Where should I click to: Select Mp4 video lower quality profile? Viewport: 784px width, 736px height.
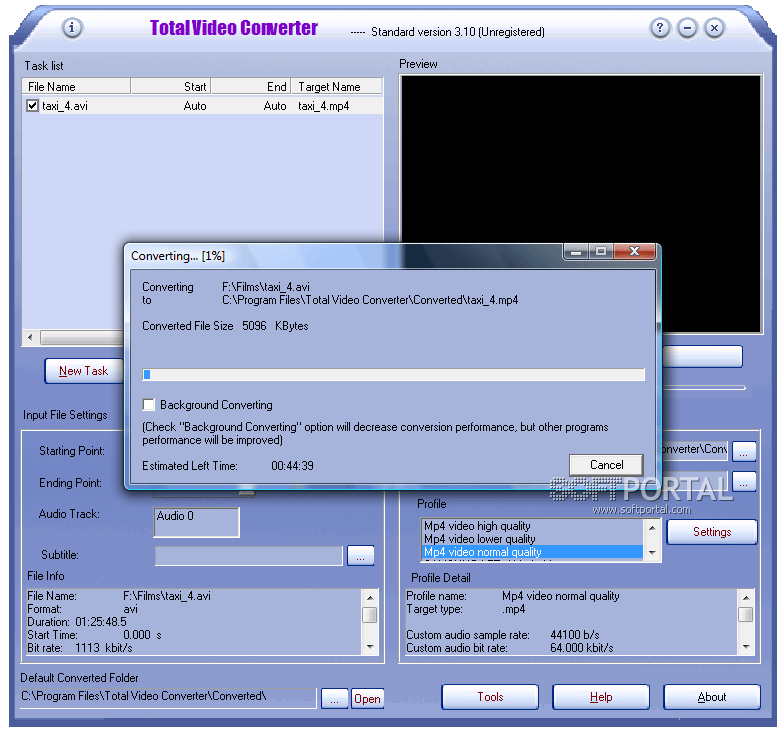pyautogui.click(x=533, y=538)
